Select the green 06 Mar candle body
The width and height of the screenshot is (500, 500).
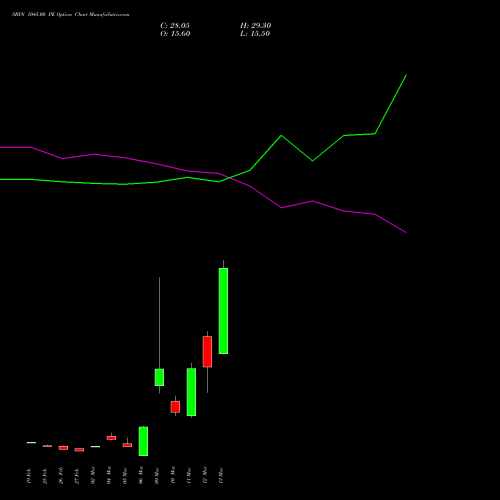[x=143, y=441]
